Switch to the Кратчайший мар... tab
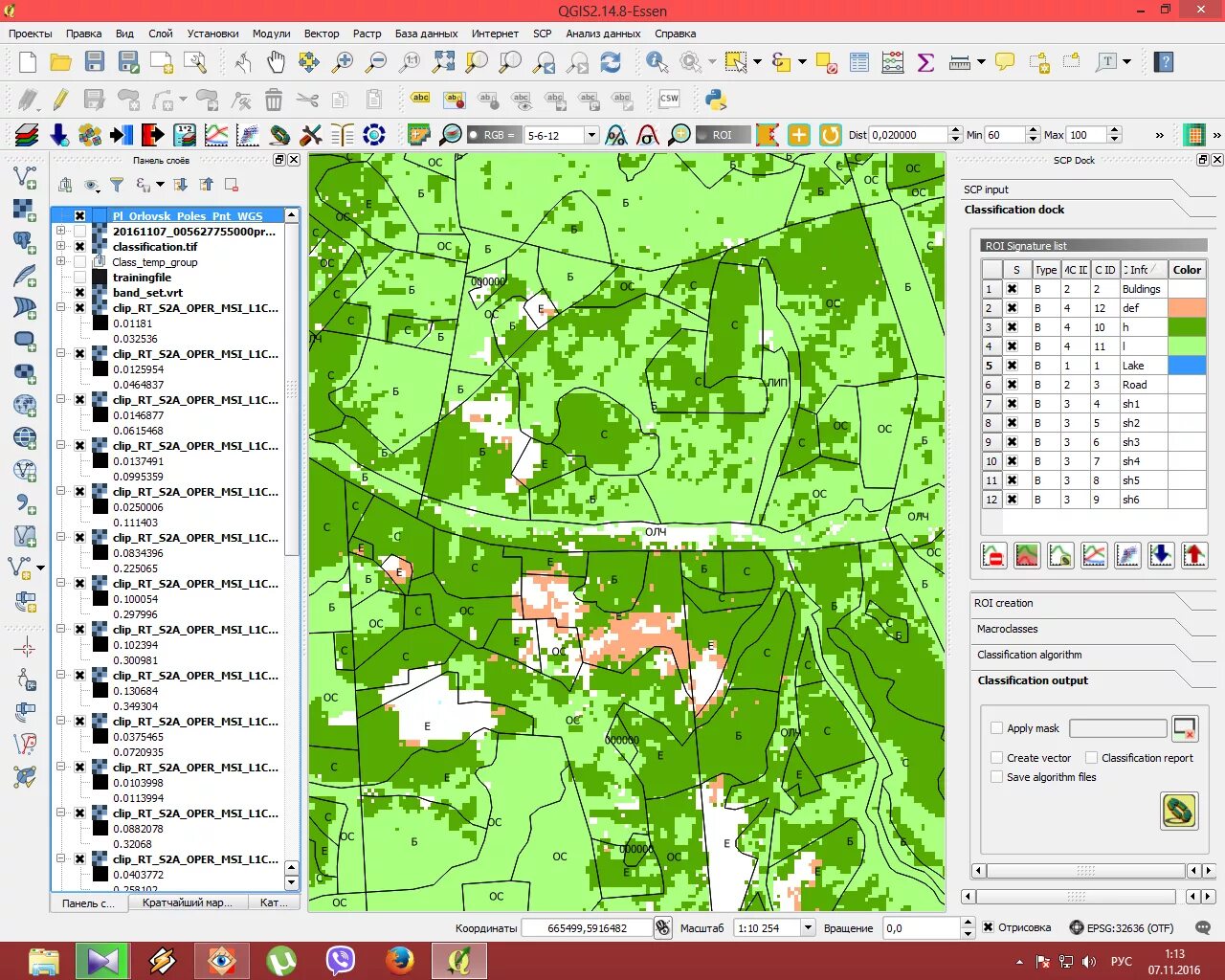1225x980 pixels. 188,902
